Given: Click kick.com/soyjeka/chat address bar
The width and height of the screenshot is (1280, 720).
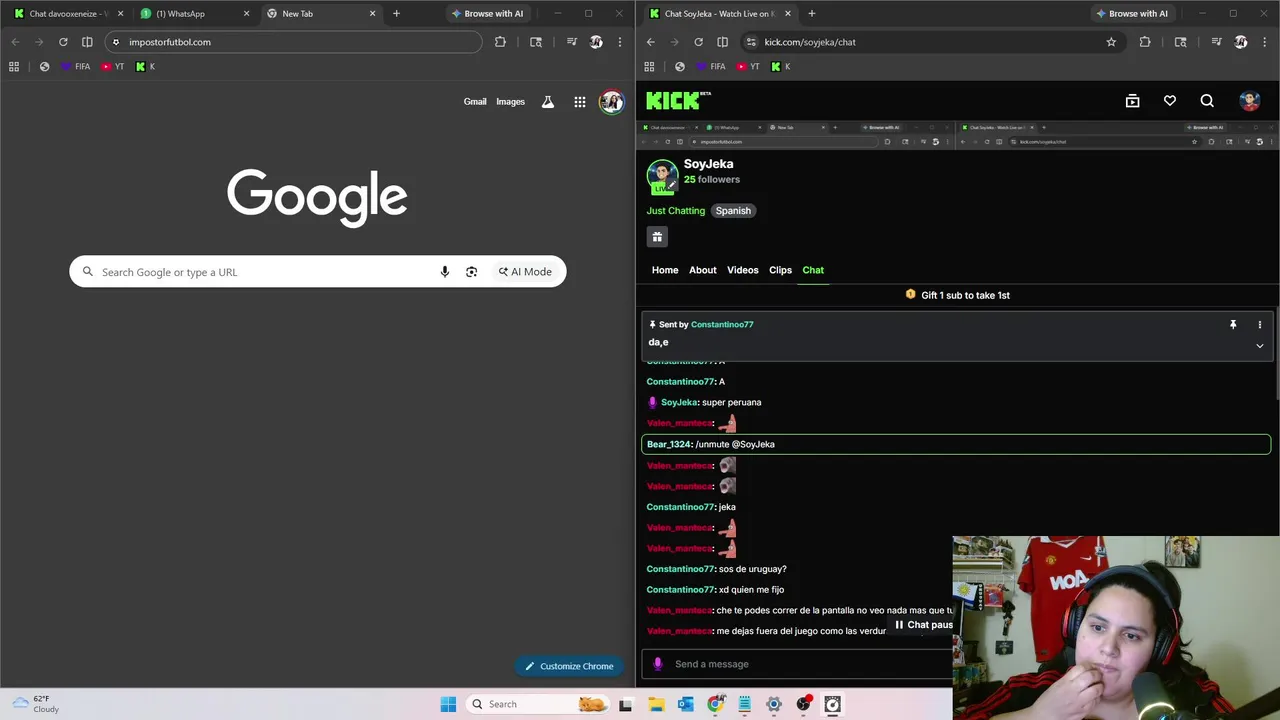Looking at the screenshot, I should tap(933, 42).
